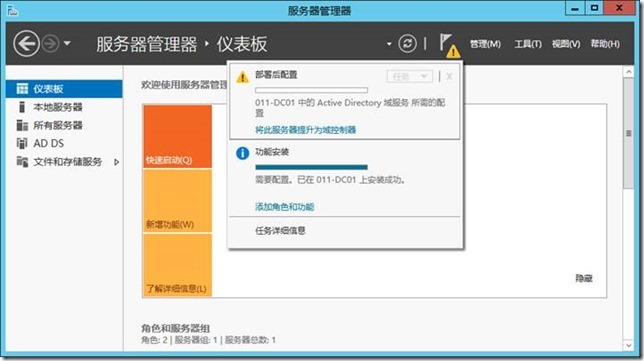Click 将此服务器提升为域控制器 link
Viewport: 644px width, 361px height.
click(306, 130)
